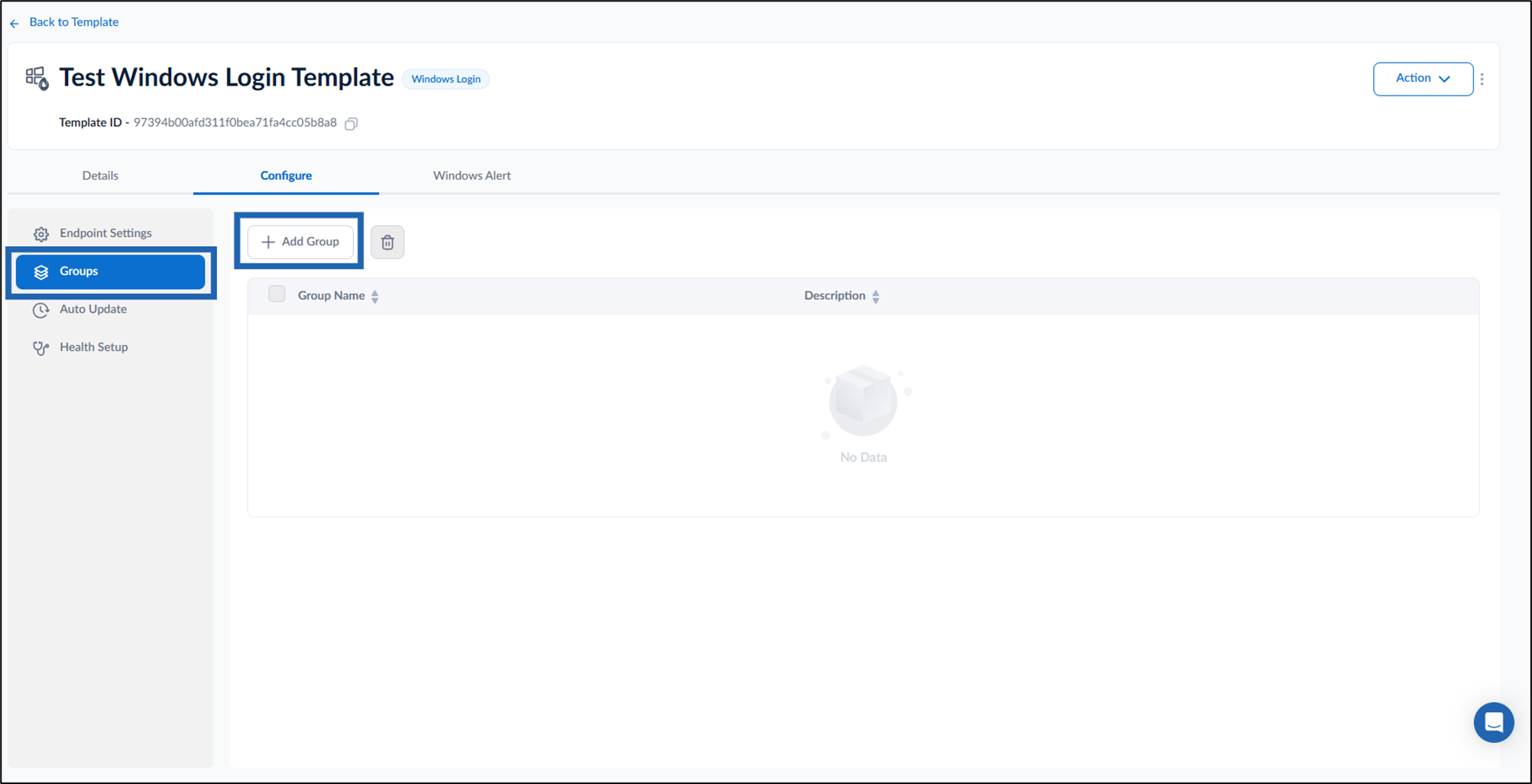Open Endpoint Settings in sidebar

111,233
